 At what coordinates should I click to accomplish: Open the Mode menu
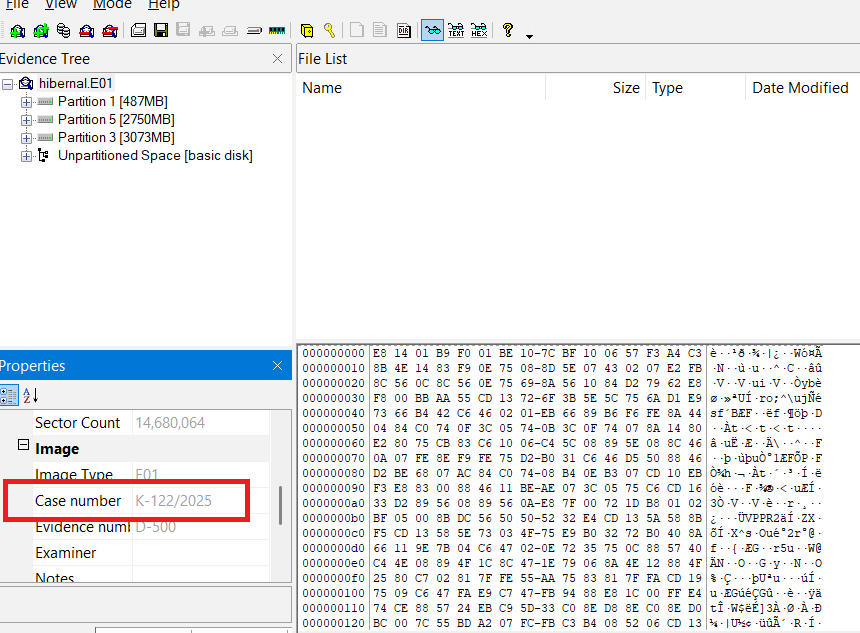click(x=112, y=5)
